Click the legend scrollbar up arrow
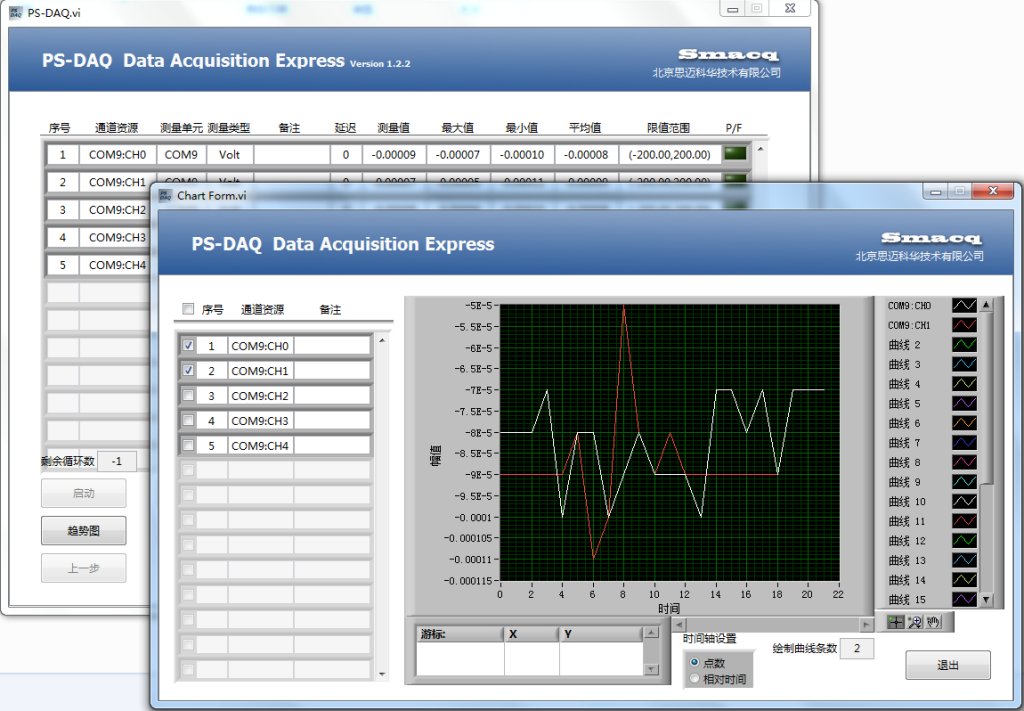 click(x=986, y=304)
